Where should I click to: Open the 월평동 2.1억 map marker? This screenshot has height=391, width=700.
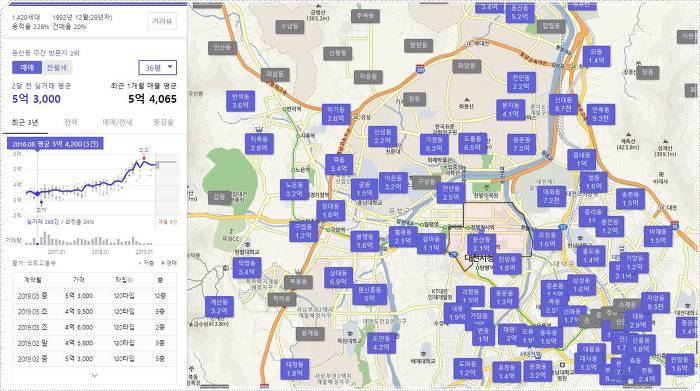click(403, 237)
